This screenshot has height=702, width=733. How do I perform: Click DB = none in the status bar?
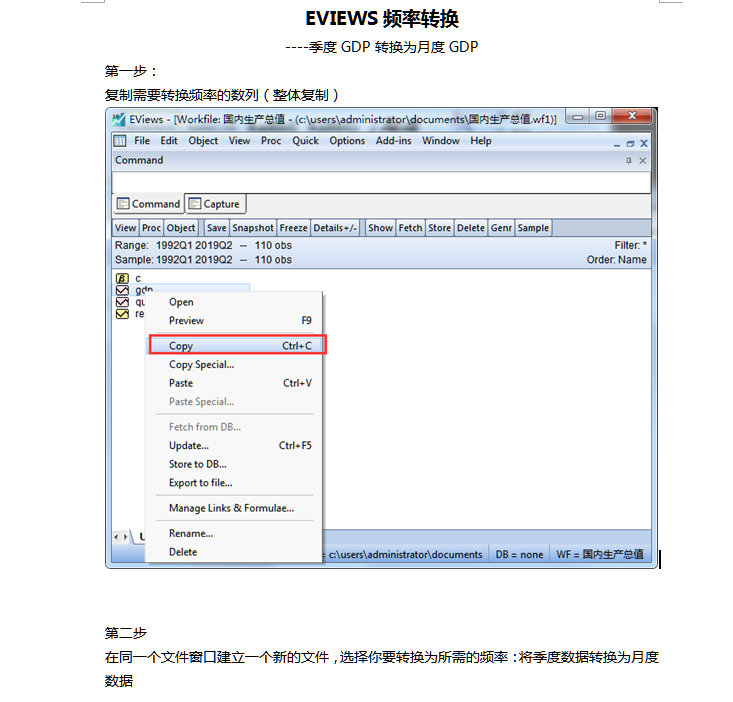[x=519, y=555]
